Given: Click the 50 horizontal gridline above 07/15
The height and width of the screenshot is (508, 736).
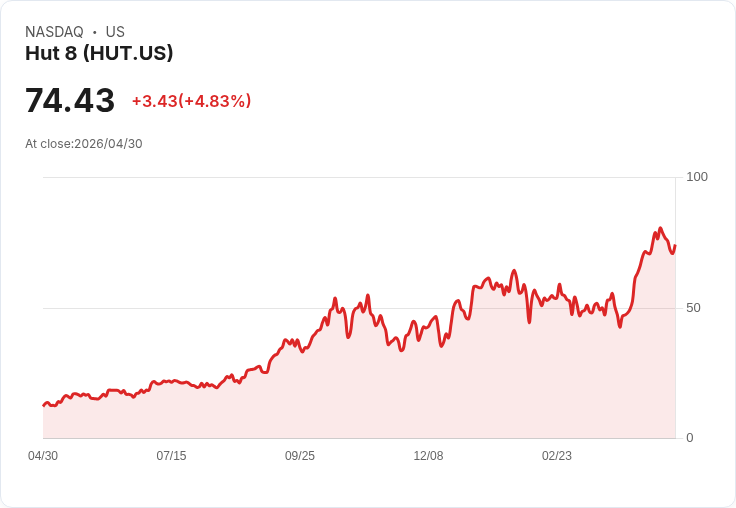Looking at the screenshot, I should (171, 308).
